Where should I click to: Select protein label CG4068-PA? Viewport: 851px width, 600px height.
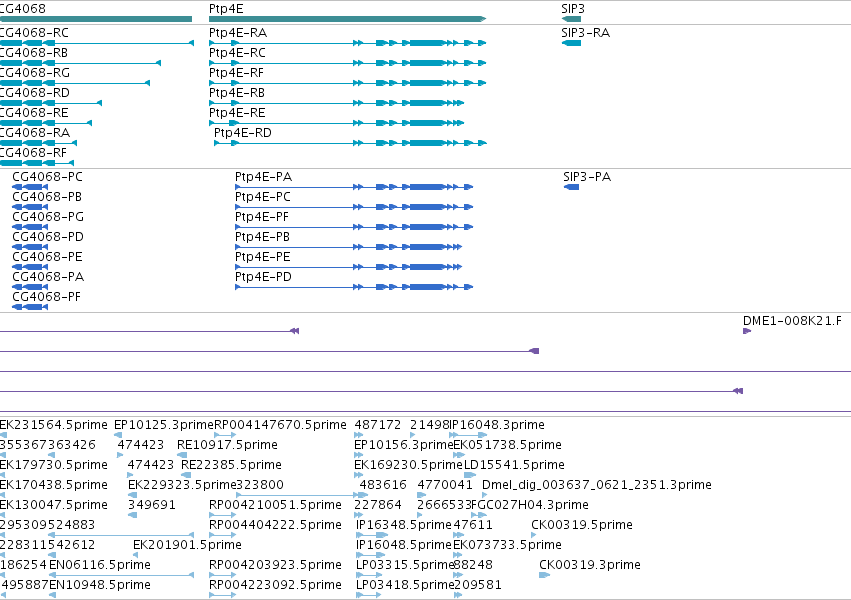pos(48,277)
